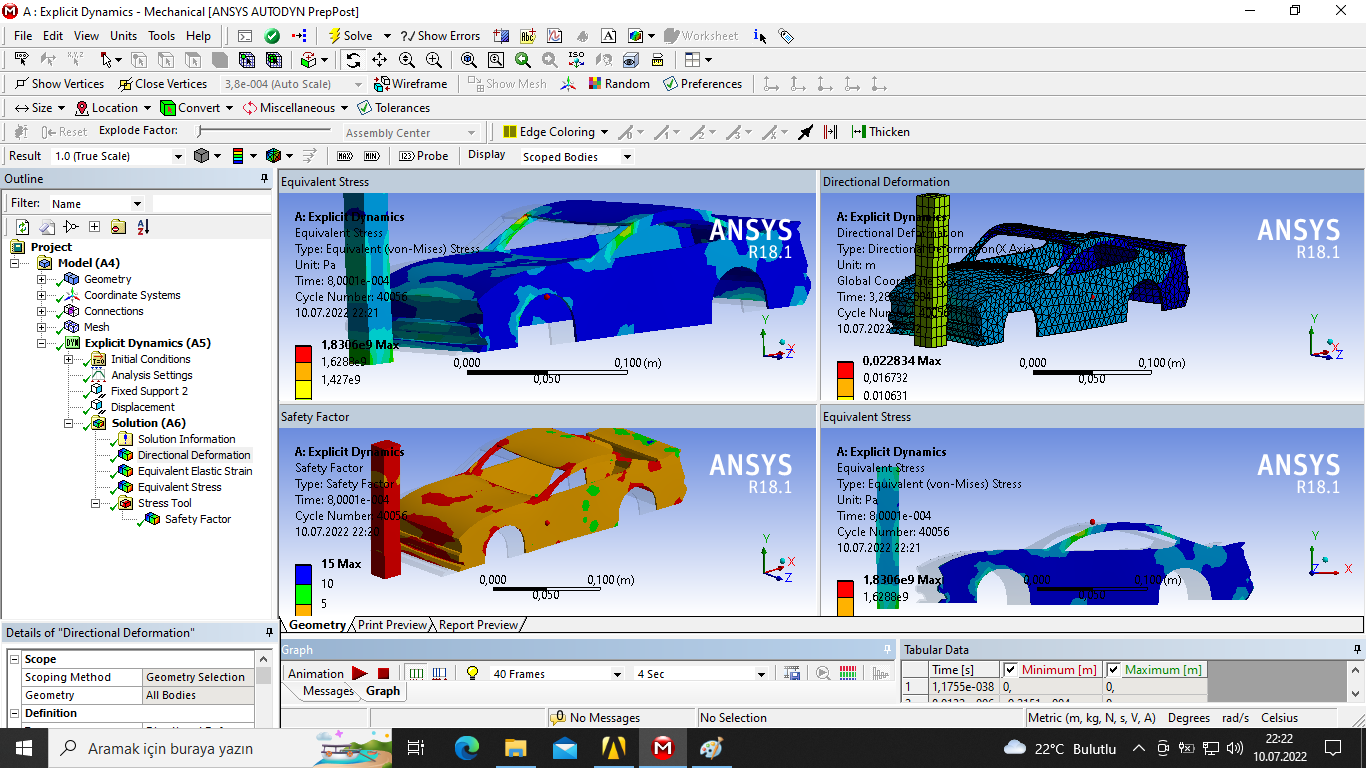Image resolution: width=1366 pixels, height=768 pixels.
Task: Switch to the Print Preview tab
Action: coord(392,625)
